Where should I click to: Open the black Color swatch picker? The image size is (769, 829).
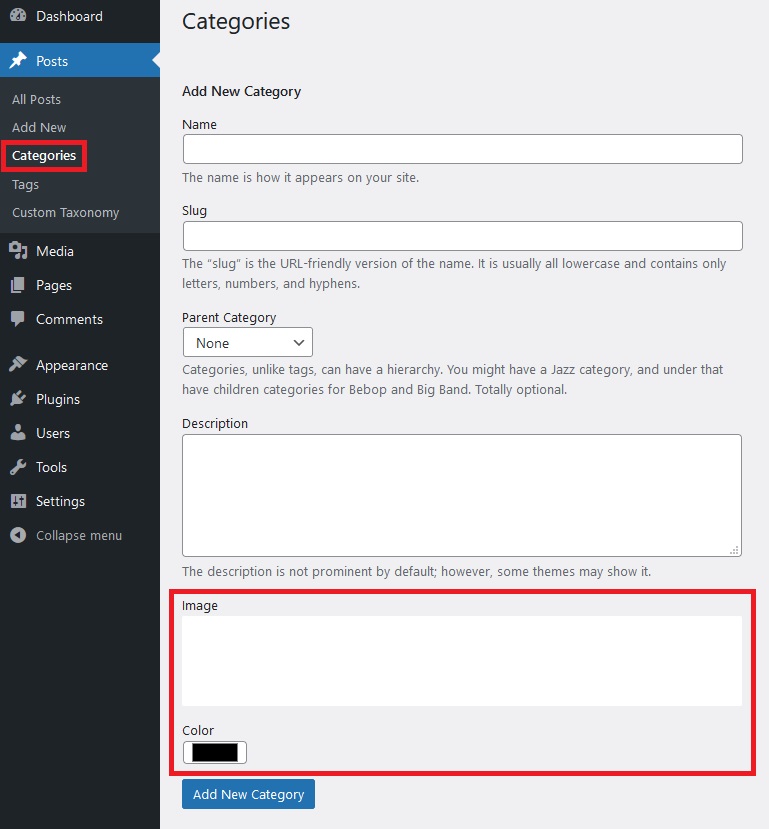point(215,753)
